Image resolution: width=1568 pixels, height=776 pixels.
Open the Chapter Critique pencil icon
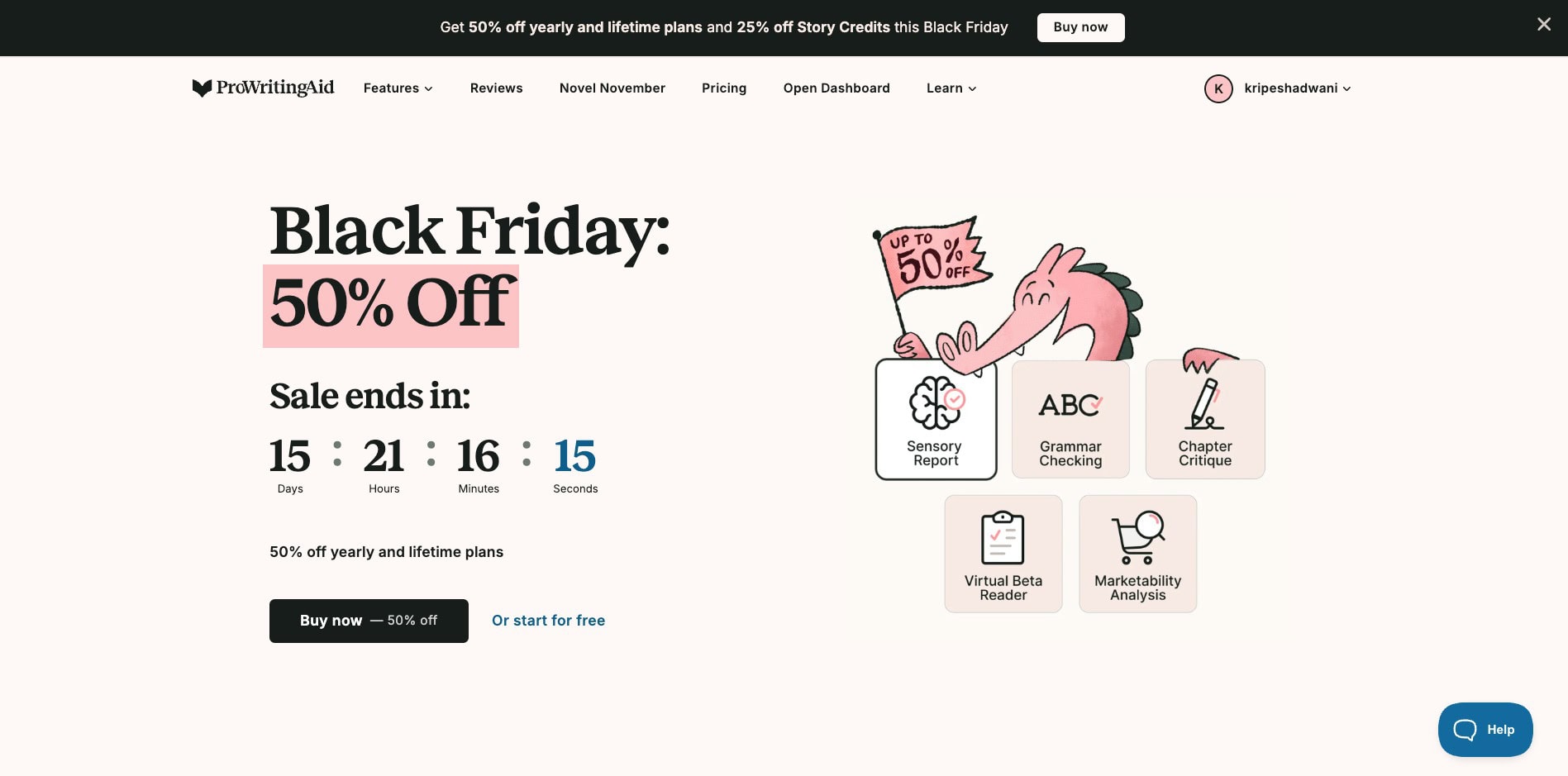click(1204, 404)
